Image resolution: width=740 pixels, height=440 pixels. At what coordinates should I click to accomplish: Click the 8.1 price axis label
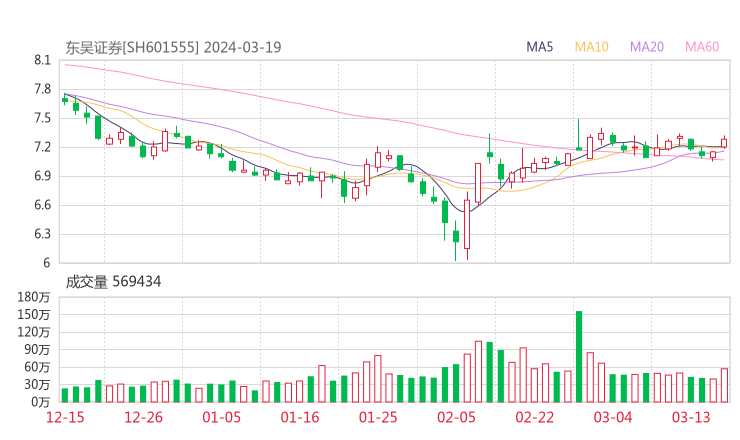pos(42,60)
